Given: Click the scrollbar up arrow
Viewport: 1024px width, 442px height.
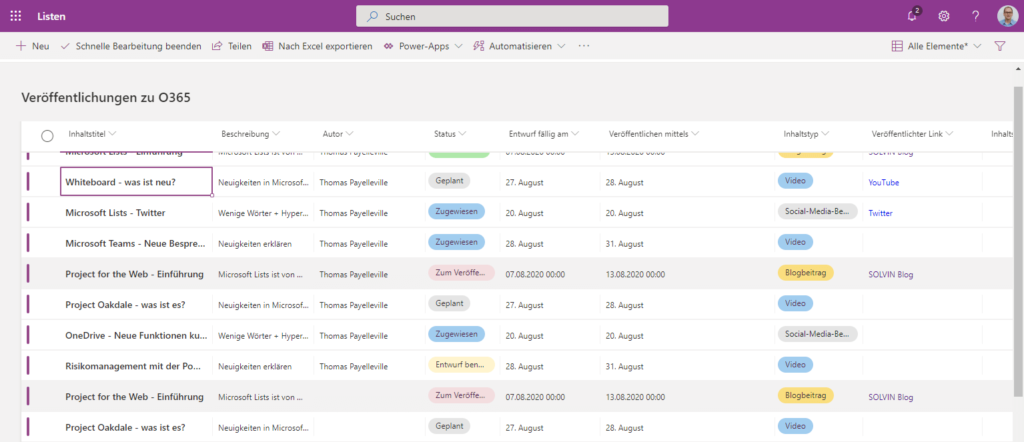Looking at the screenshot, I should (x=1017, y=68).
